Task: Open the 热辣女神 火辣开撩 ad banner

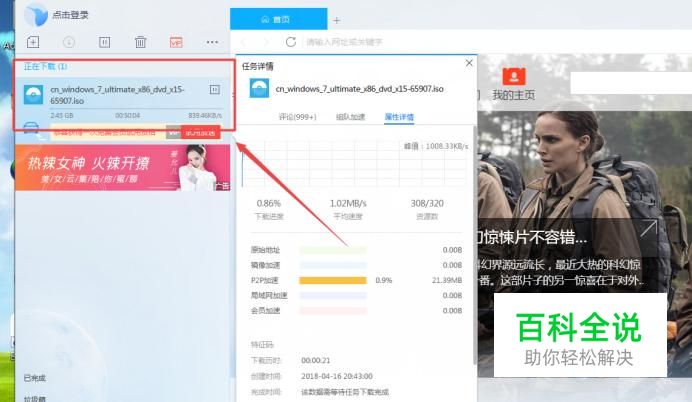Action: click(122, 168)
